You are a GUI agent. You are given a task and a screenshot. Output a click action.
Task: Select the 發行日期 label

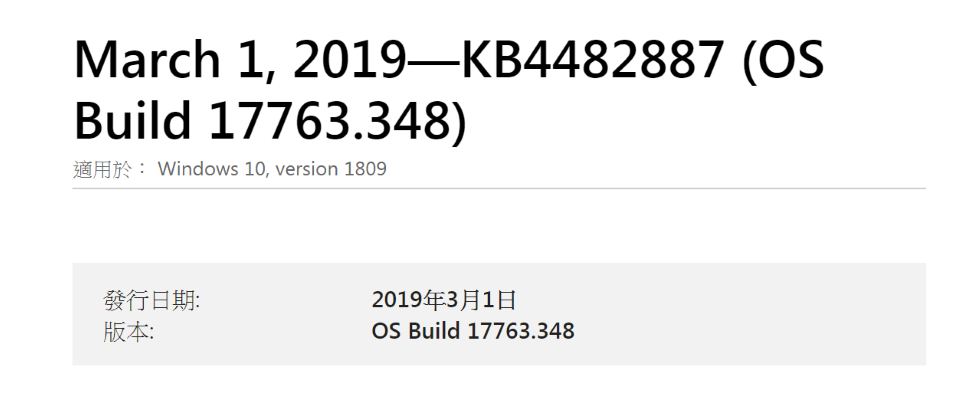(151, 301)
